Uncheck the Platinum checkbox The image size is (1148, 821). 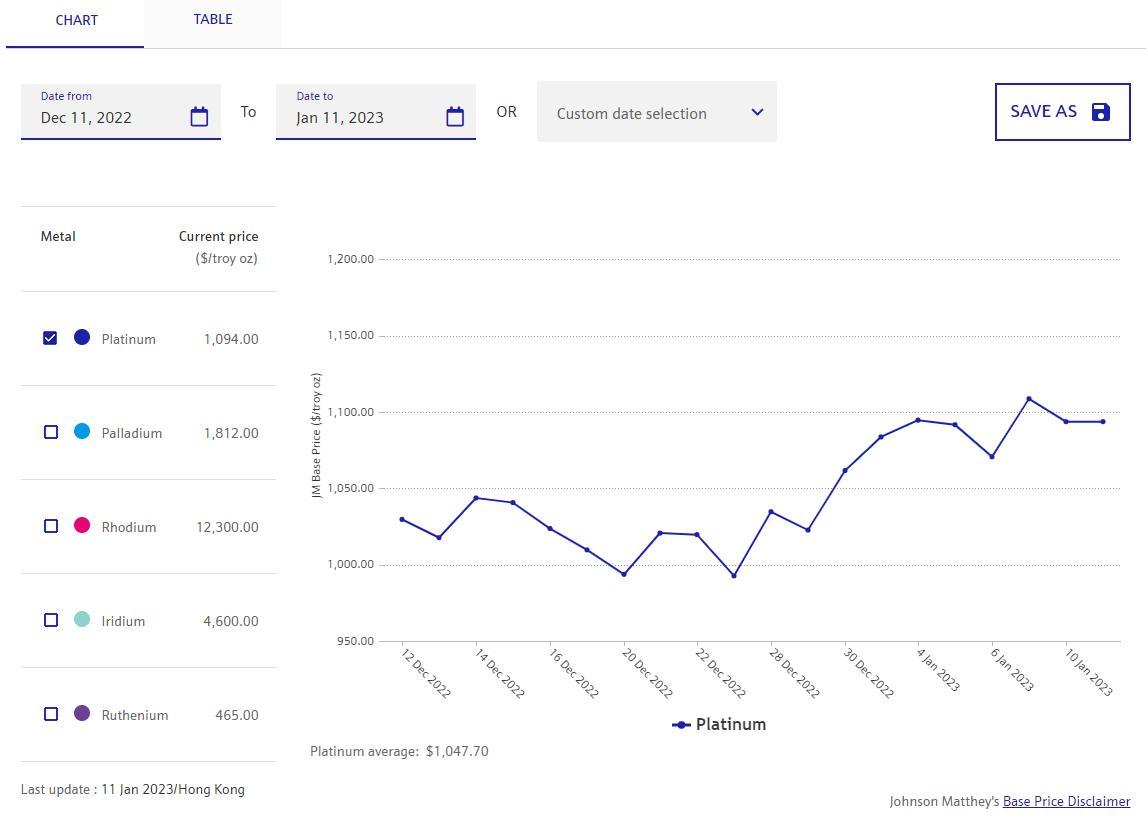(50, 338)
